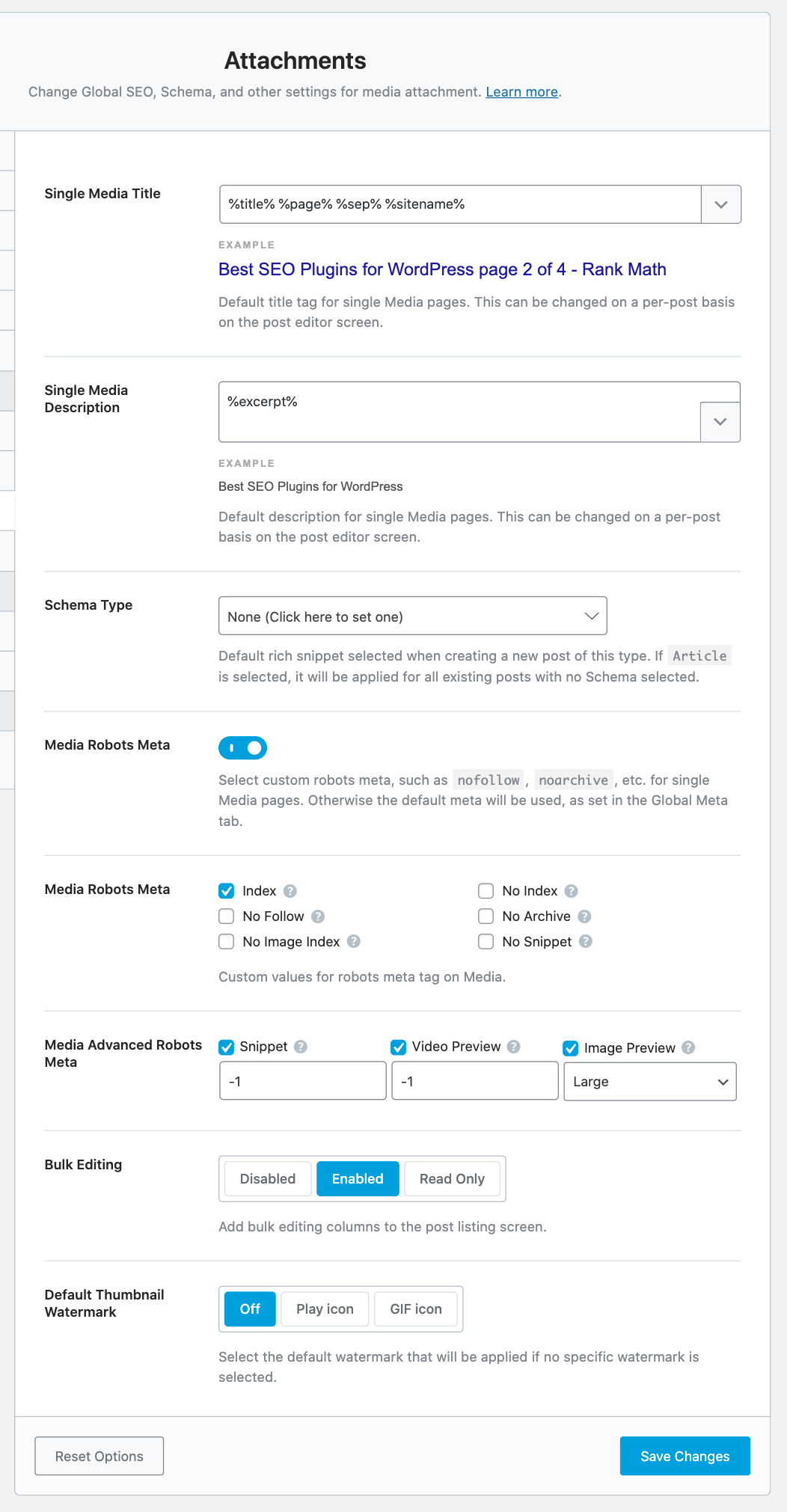Open the Learn more link
787x1512 pixels.
pyautogui.click(x=521, y=92)
